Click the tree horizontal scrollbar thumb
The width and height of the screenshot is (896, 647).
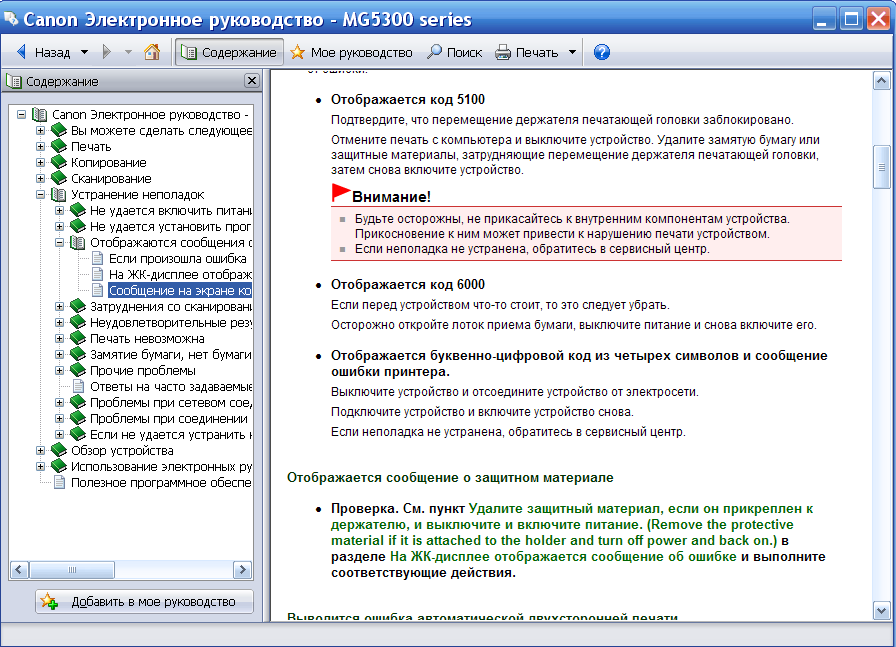coord(72,570)
